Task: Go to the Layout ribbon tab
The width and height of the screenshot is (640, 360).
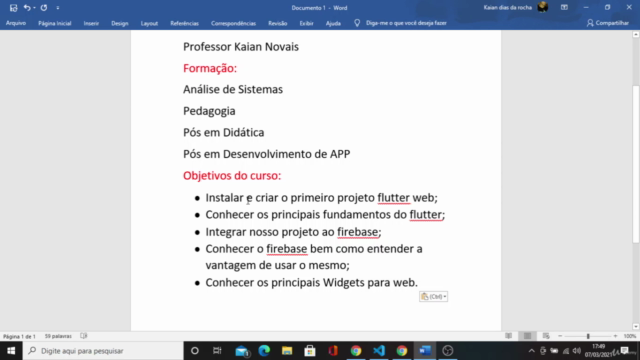Action: pos(149,23)
